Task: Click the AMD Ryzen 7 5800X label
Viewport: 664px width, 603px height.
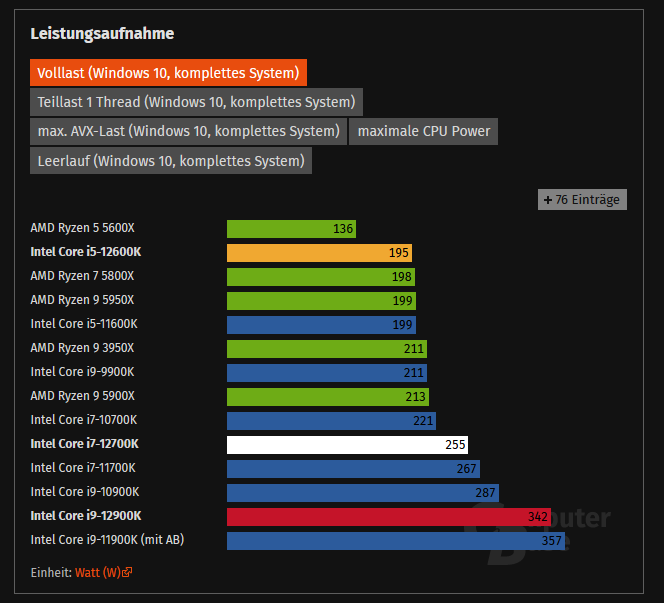Action: tap(82, 276)
